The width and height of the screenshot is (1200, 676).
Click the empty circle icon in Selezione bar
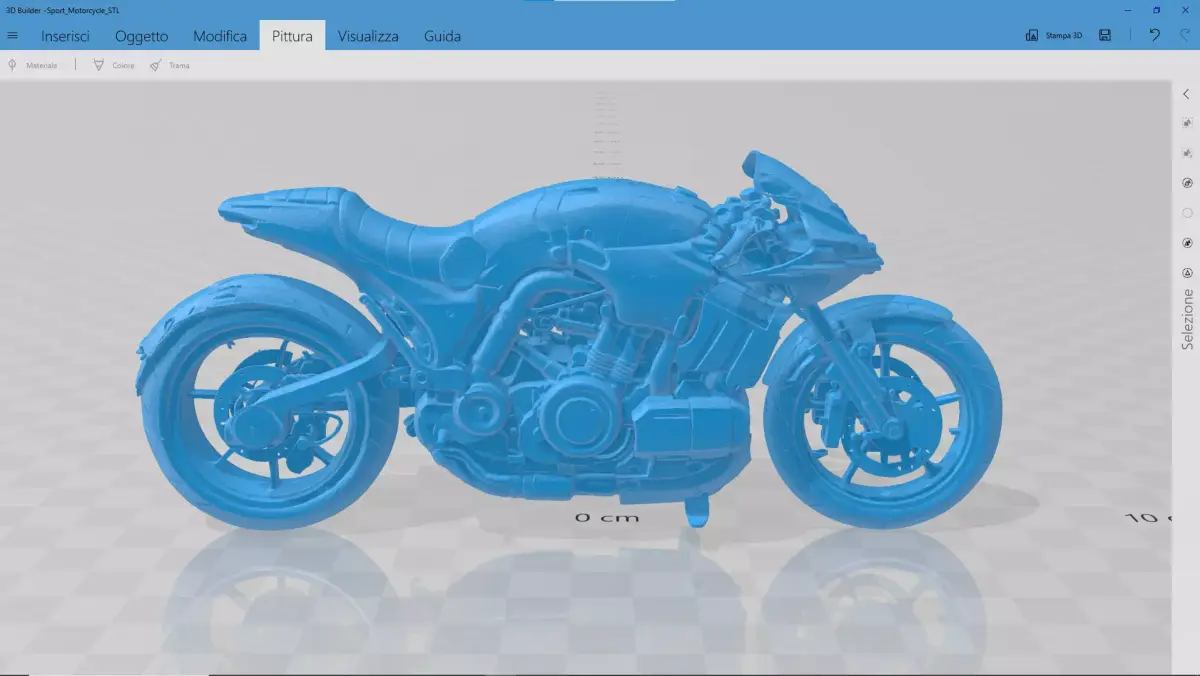click(1187, 213)
